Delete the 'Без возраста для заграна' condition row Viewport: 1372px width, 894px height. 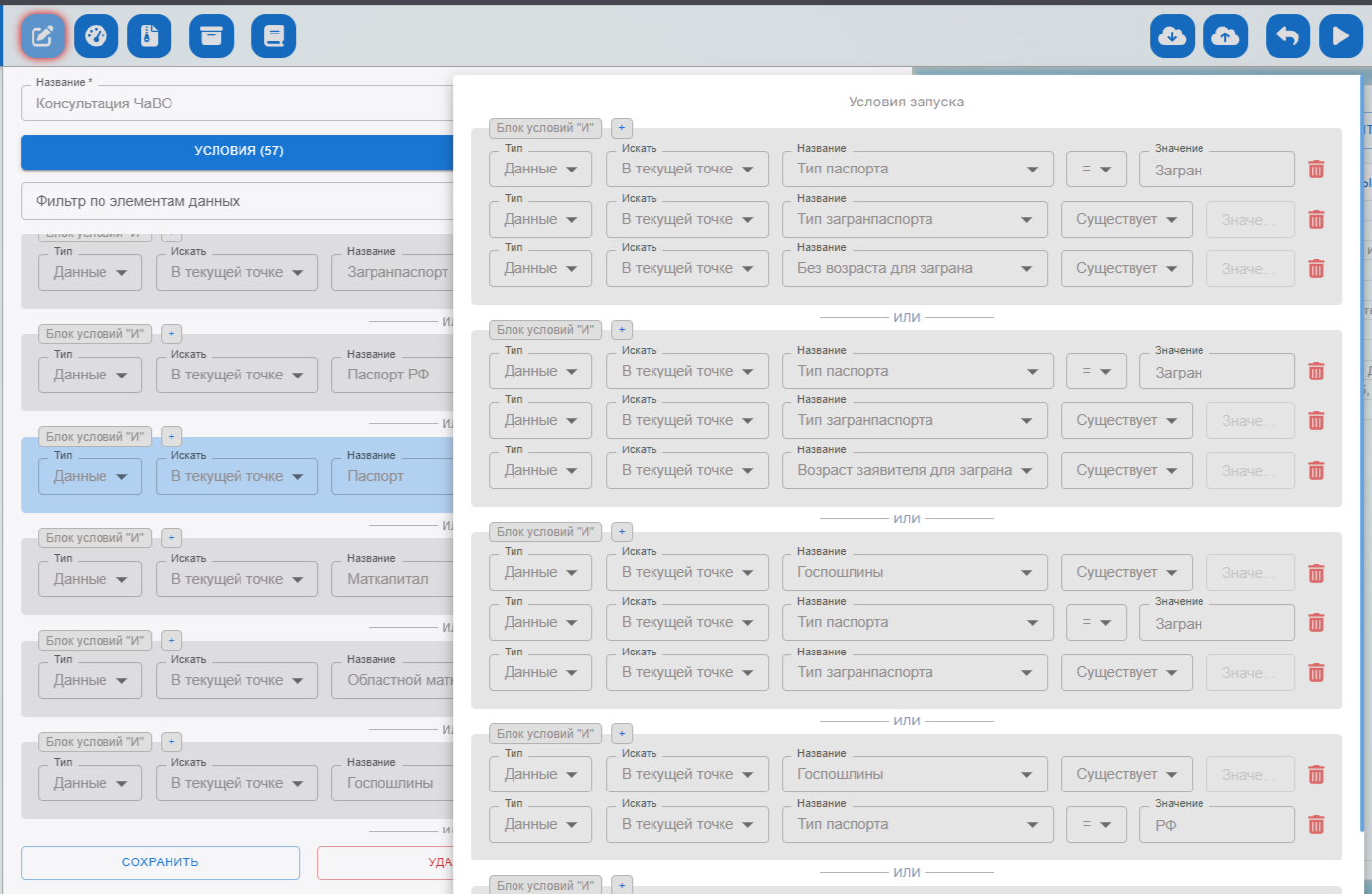1316,269
